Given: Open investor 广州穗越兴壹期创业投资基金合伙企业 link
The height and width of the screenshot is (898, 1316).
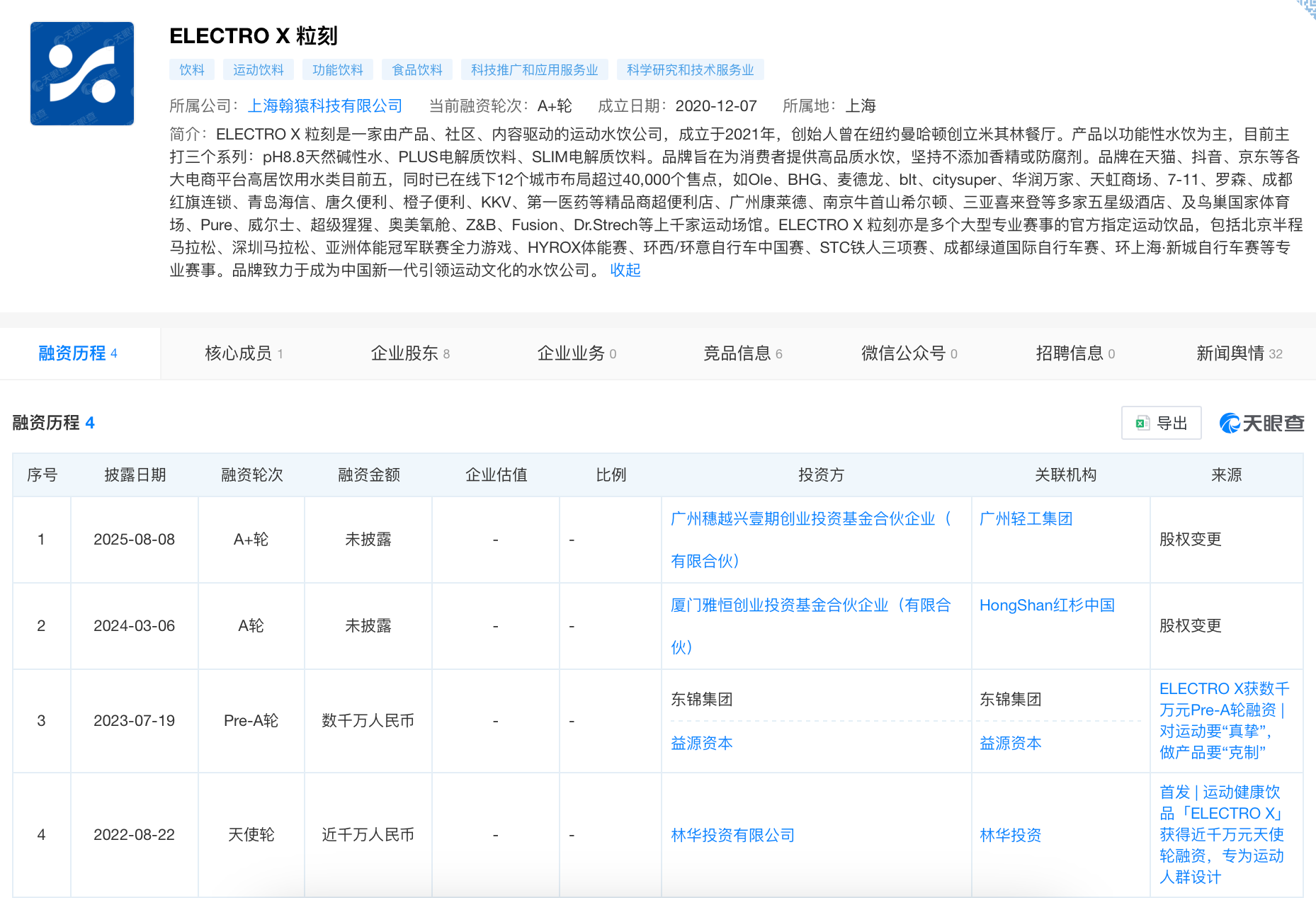Looking at the screenshot, I should pos(811,540).
